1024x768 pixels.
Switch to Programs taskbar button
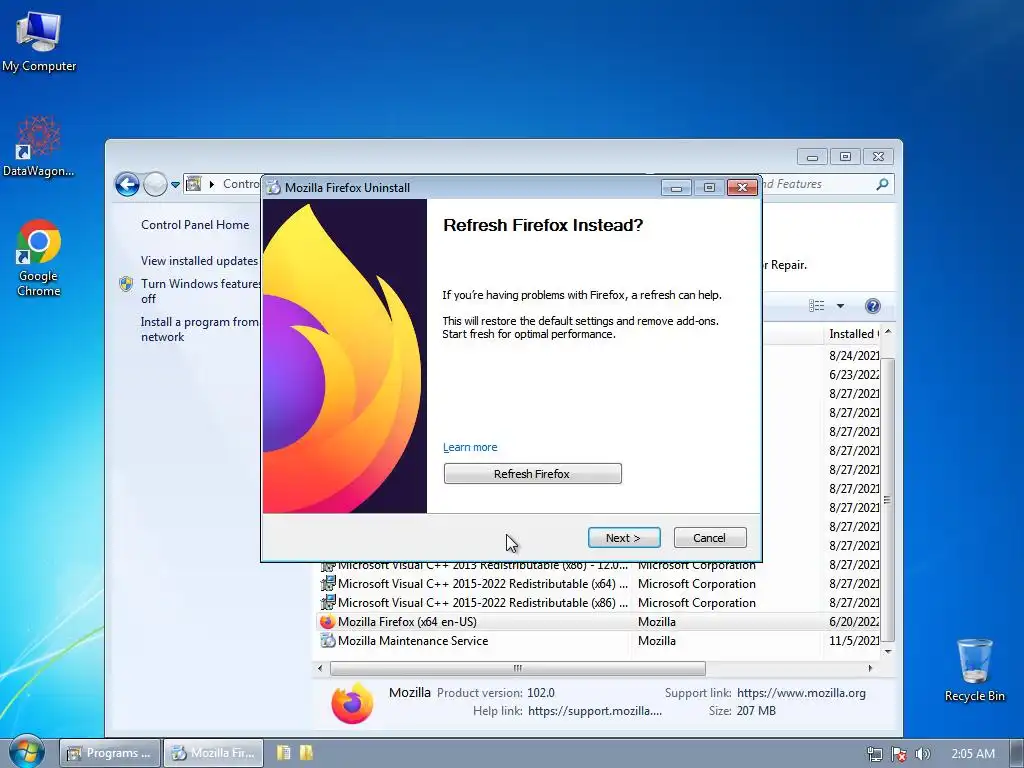point(110,753)
